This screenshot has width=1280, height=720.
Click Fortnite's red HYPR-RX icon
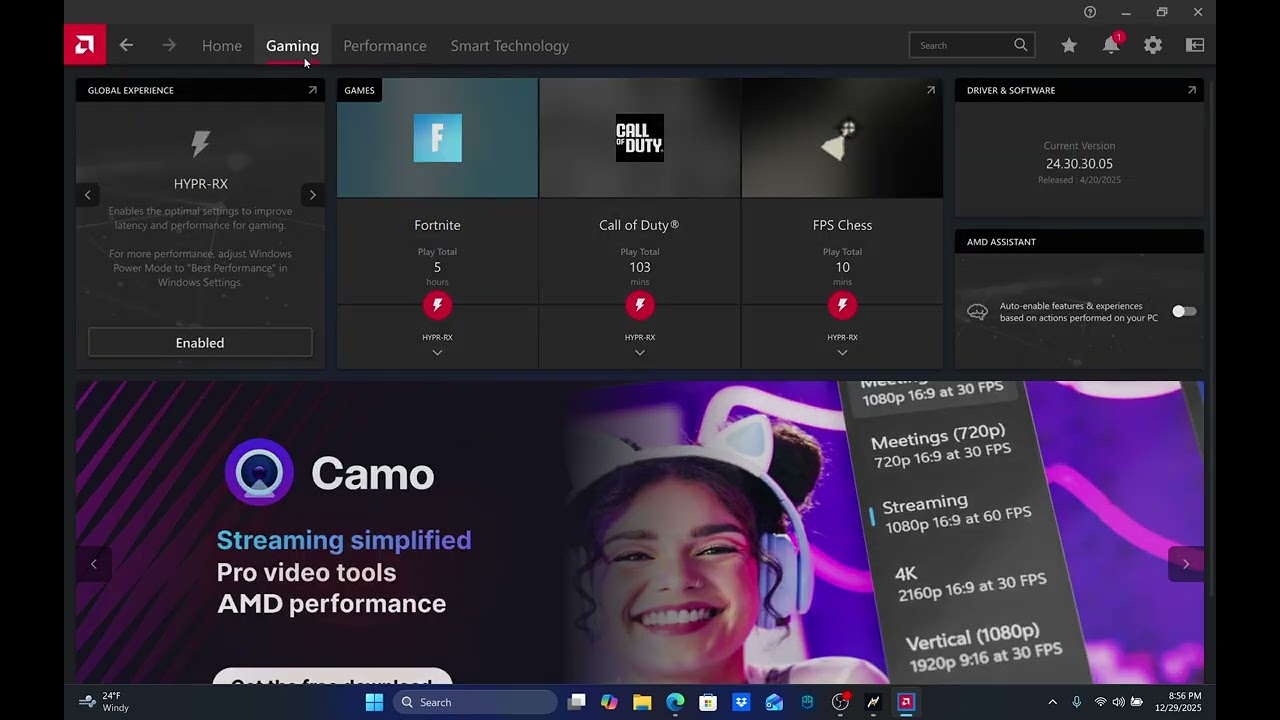[437, 305]
